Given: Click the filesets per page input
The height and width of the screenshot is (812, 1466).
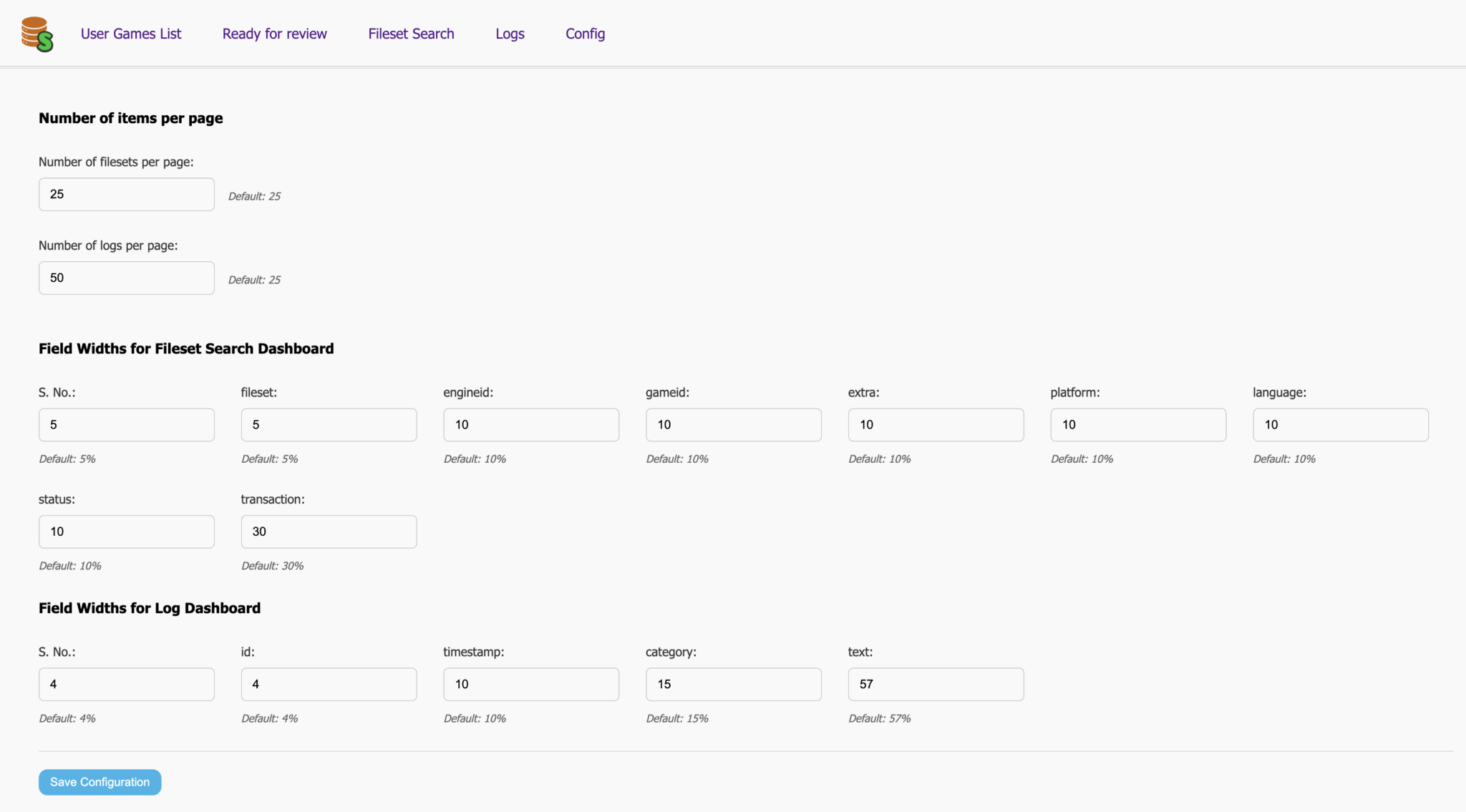Looking at the screenshot, I should coord(127,195).
